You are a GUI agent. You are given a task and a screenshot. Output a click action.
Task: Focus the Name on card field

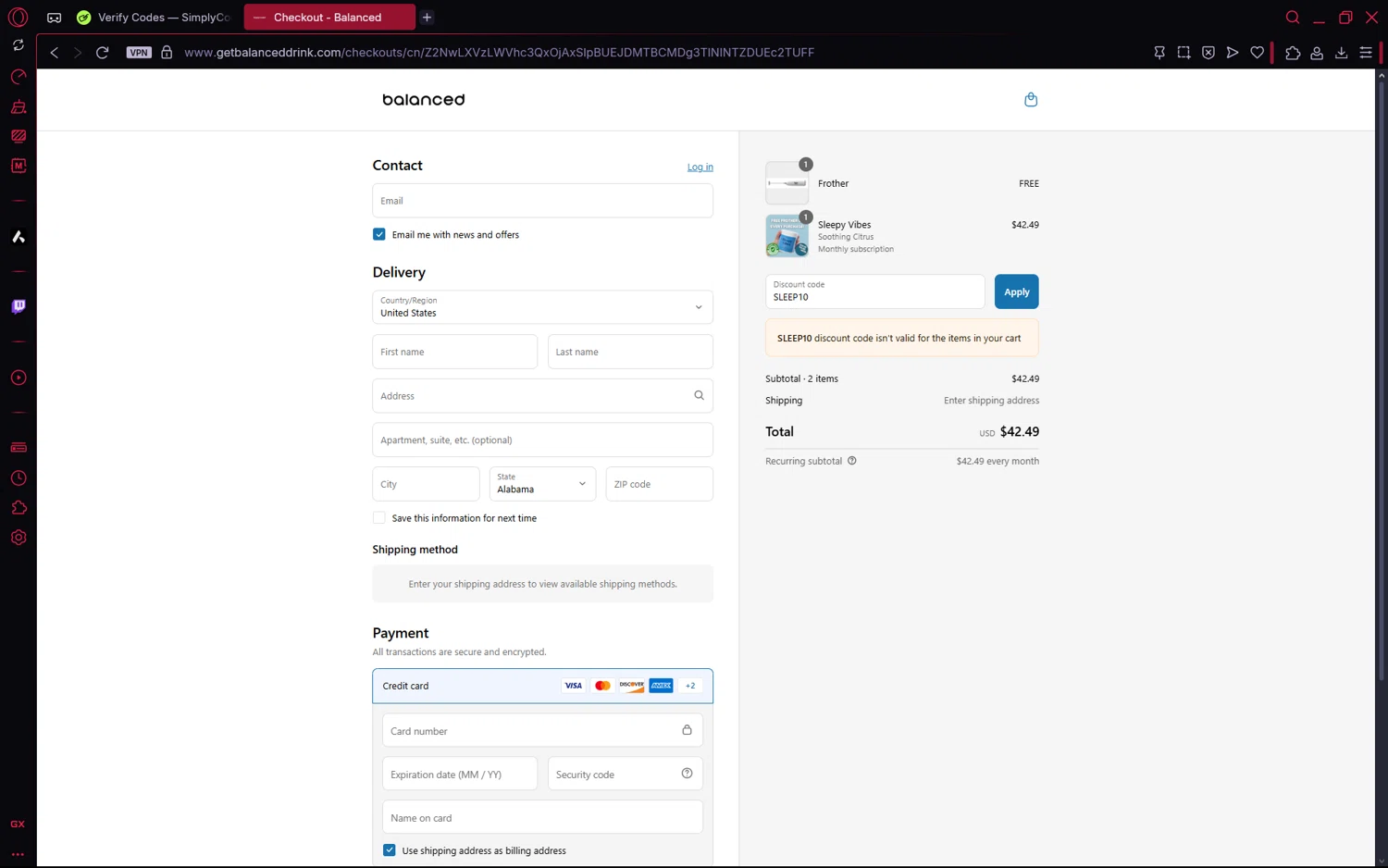pos(542,817)
